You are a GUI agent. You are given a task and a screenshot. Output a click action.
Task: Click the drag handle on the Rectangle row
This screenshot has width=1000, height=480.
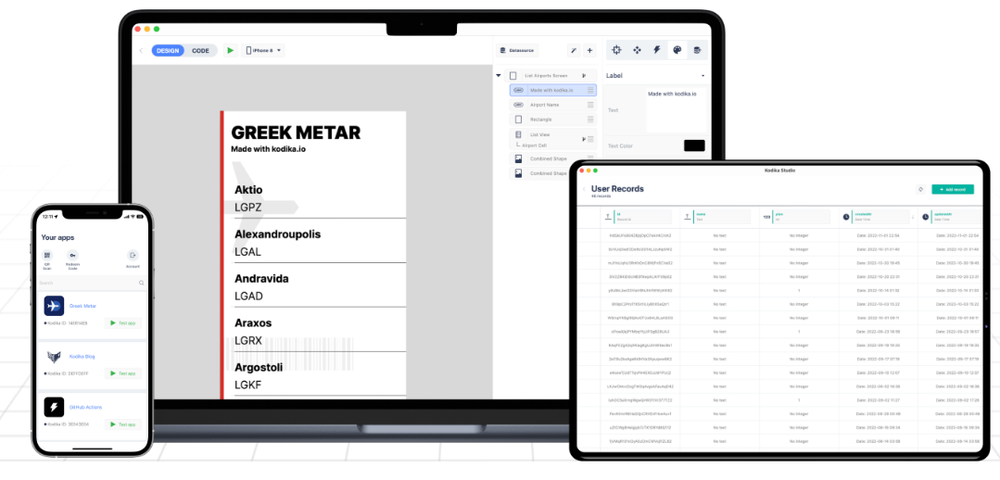(591, 119)
